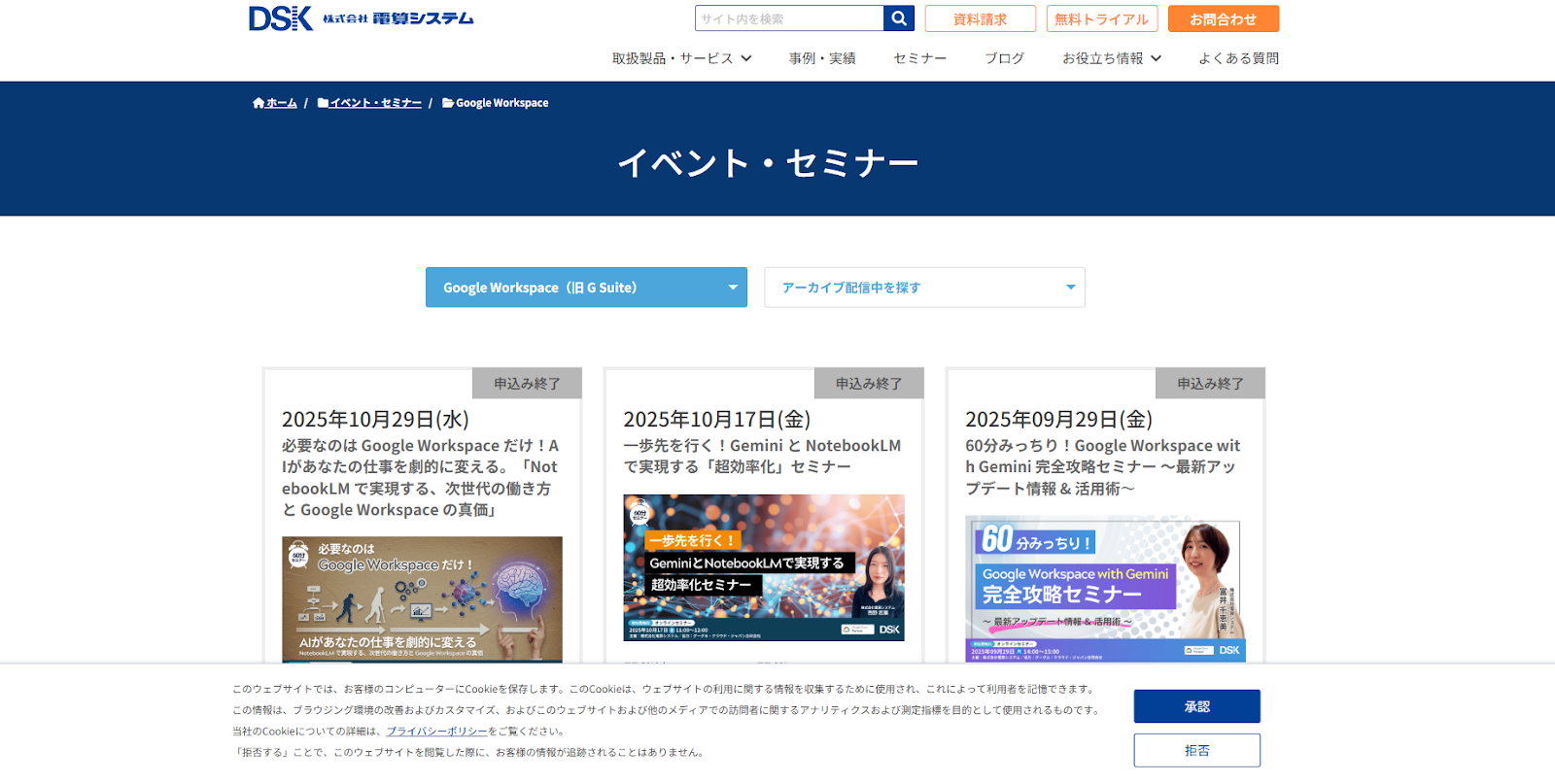The height and width of the screenshot is (784, 1555).
Task: Click the open folder icon before Google Workspace
Action: tap(448, 103)
